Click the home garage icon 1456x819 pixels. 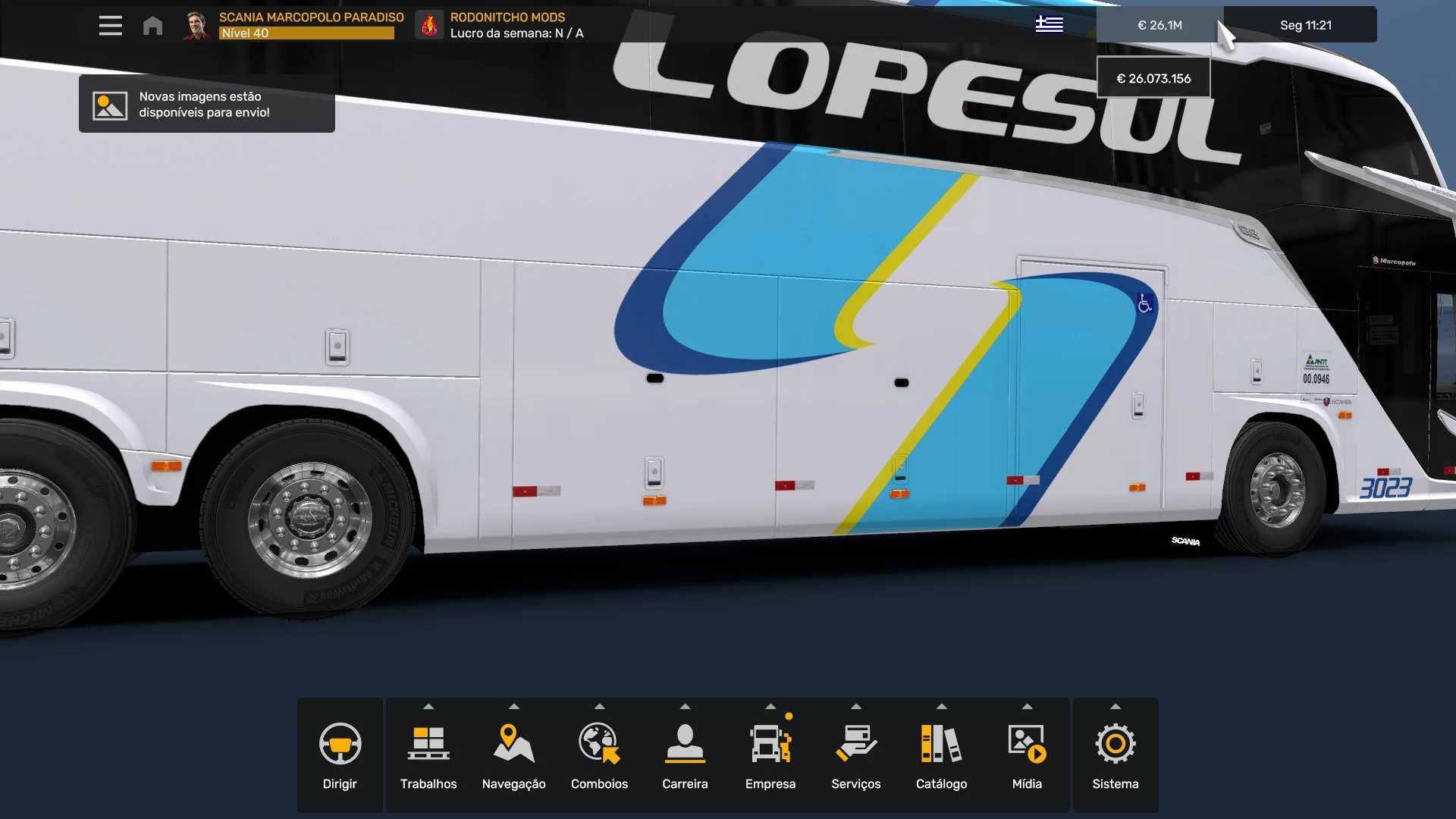(152, 26)
